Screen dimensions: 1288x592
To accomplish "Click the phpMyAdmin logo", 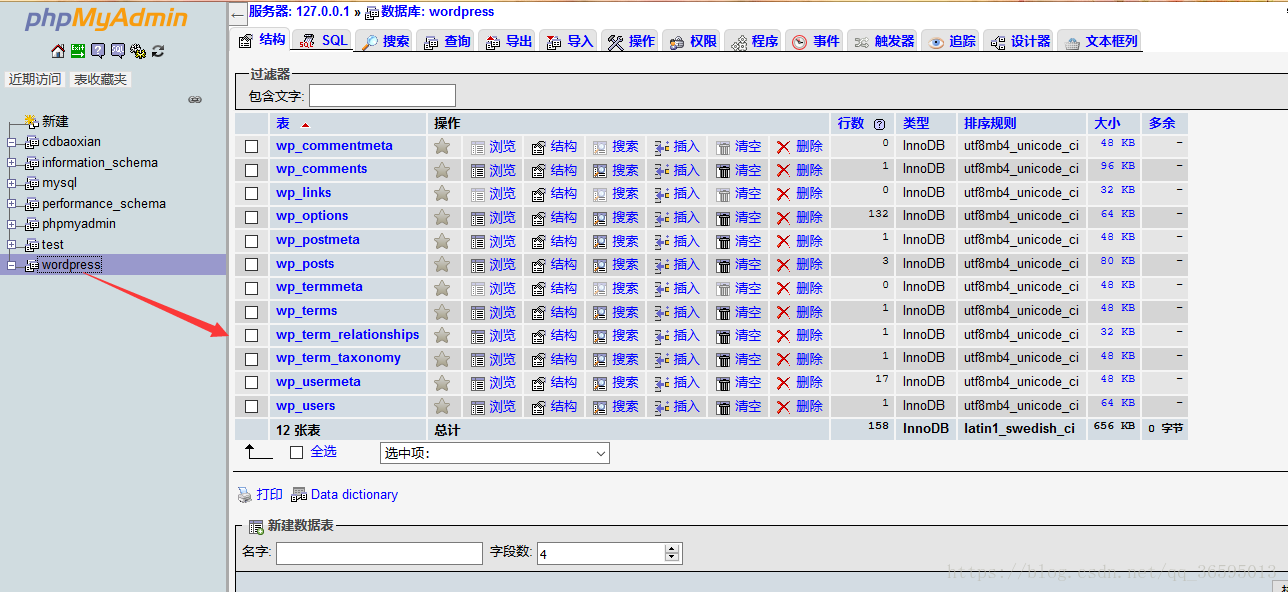I will pyautogui.click(x=106, y=18).
